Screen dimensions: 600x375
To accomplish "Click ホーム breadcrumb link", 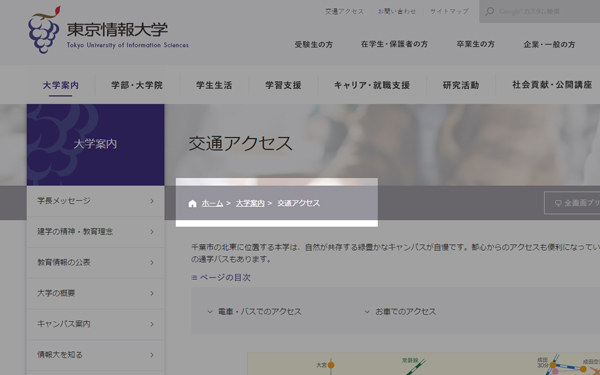I will pos(212,204).
